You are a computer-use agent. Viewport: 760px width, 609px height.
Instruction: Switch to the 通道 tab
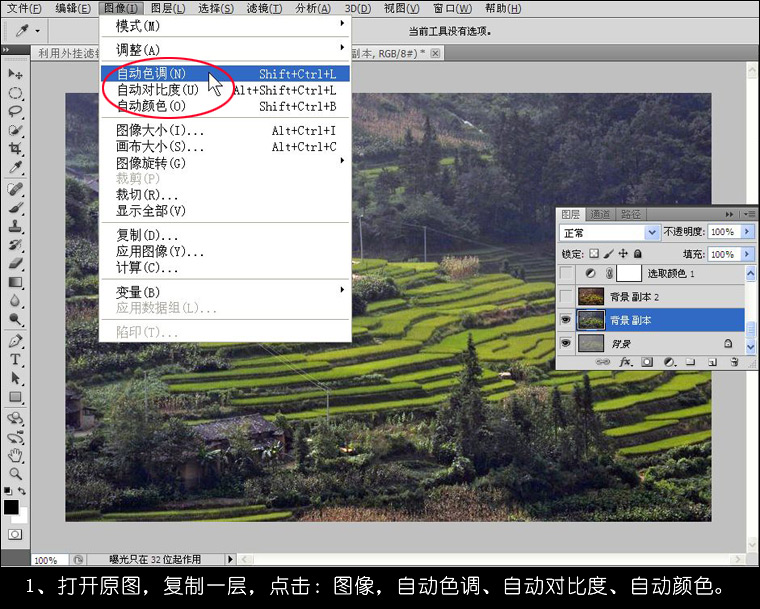(x=600, y=214)
